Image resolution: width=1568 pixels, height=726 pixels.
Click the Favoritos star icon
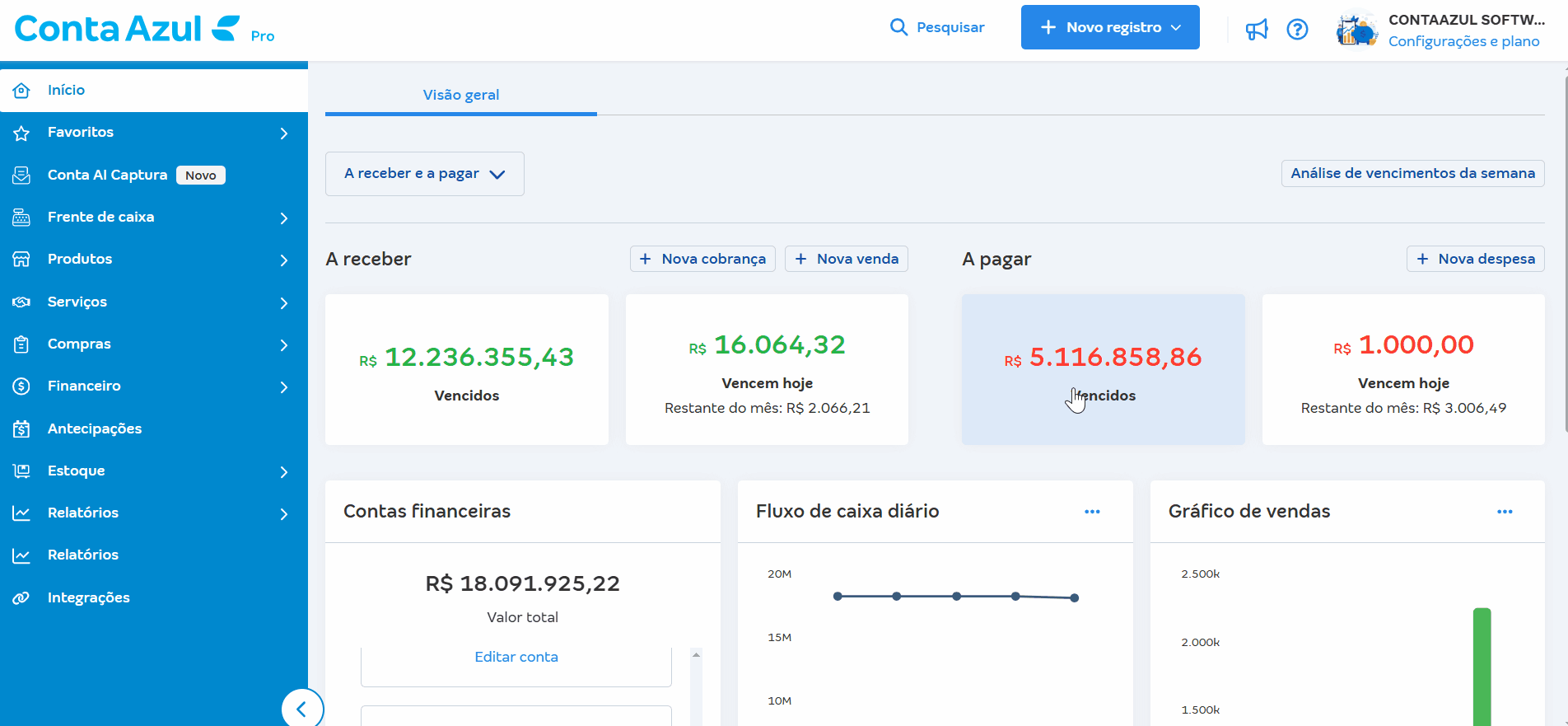(x=21, y=133)
